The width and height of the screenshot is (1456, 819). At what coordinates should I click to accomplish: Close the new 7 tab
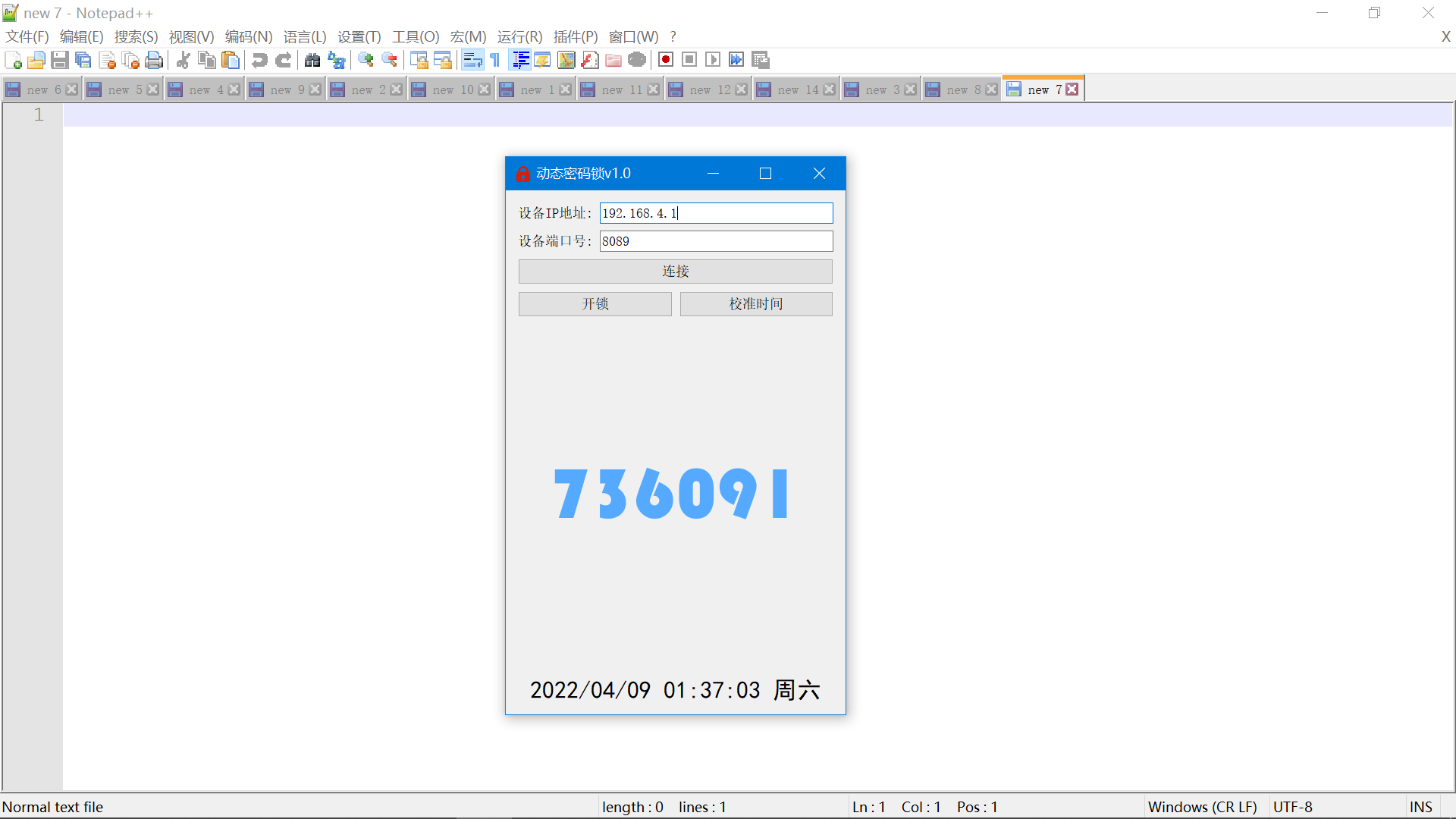point(1072,89)
